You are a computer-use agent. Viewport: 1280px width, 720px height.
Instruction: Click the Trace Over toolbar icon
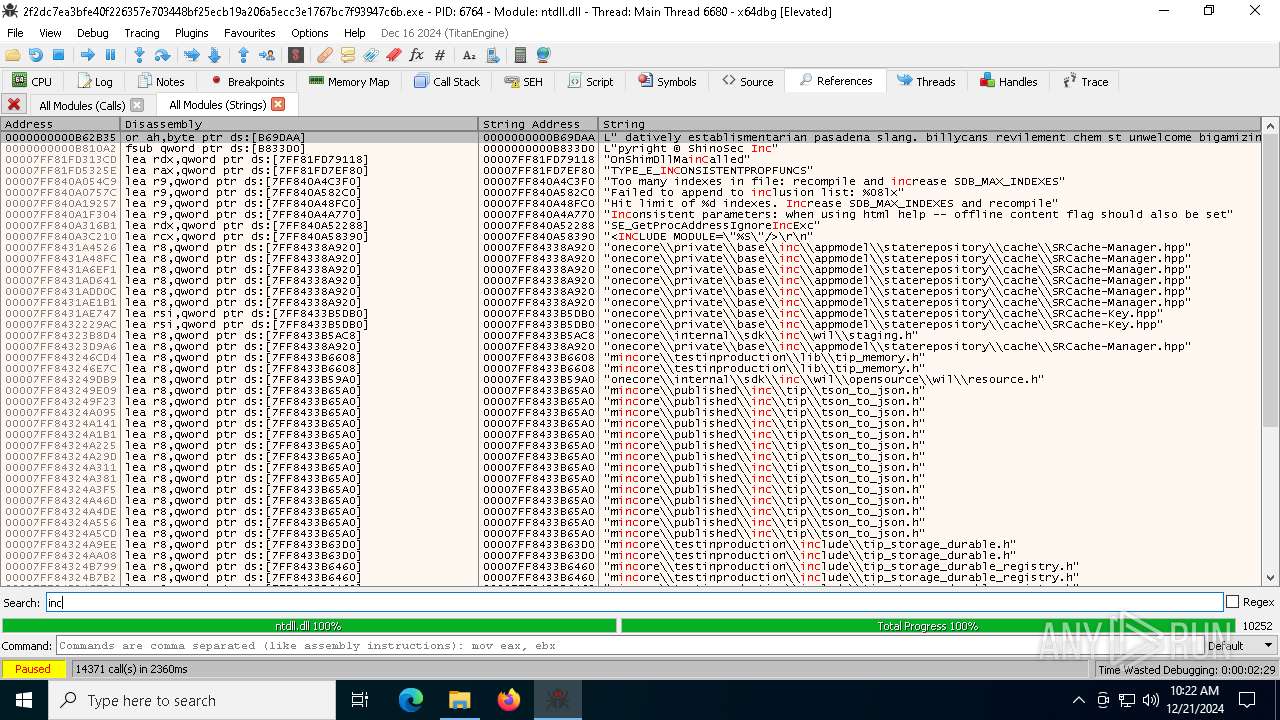214,55
